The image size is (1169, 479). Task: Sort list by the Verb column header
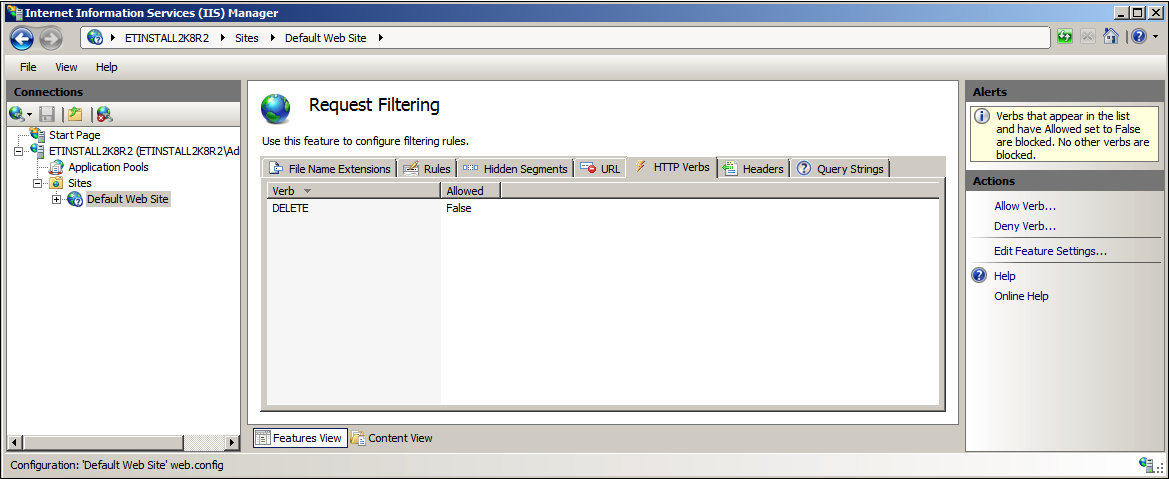(x=284, y=190)
